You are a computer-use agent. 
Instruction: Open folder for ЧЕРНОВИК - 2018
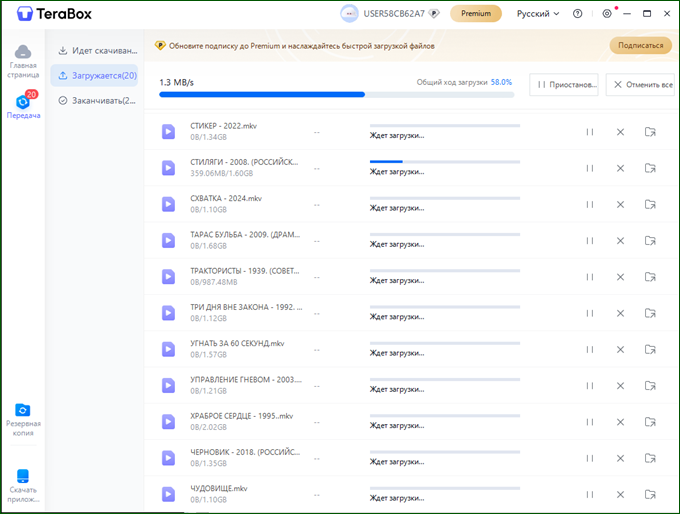point(650,458)
